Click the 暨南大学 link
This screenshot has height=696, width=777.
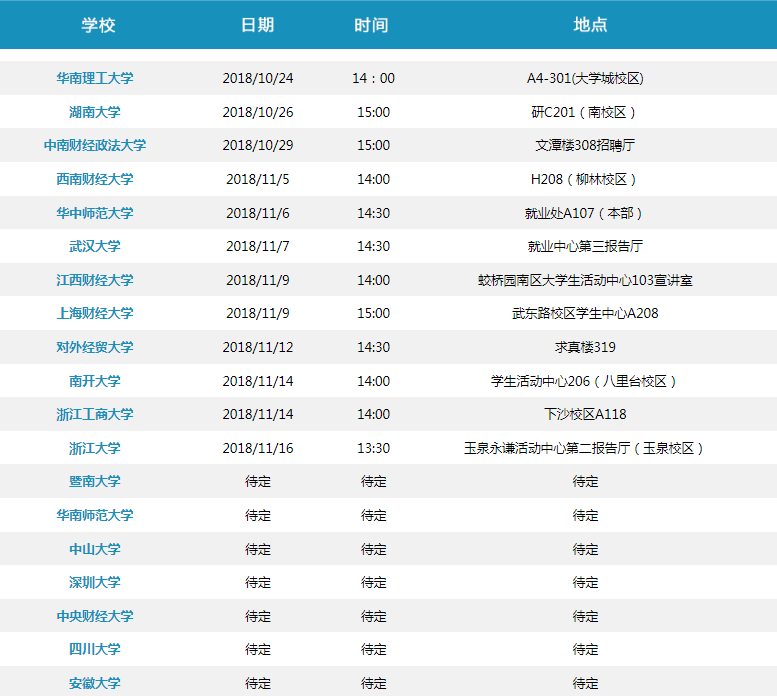pos(95,482)
